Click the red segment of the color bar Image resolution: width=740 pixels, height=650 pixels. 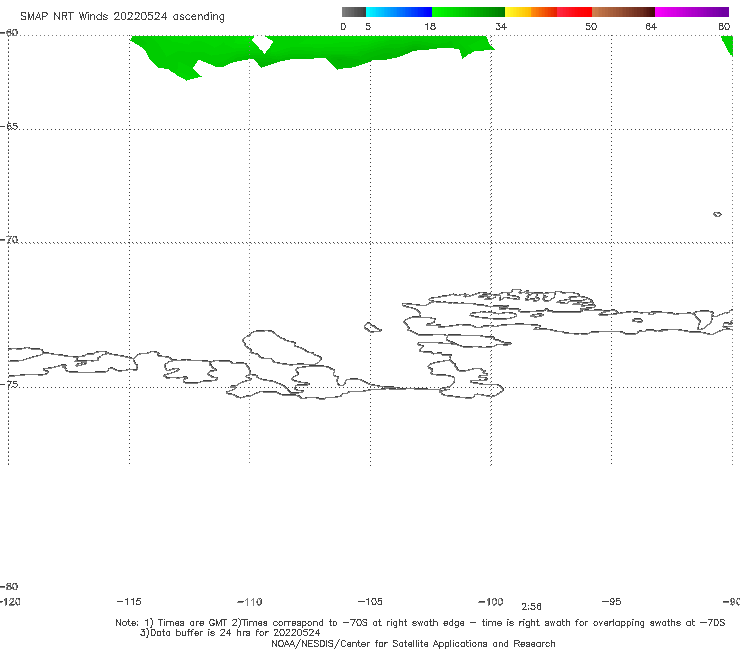575,12
